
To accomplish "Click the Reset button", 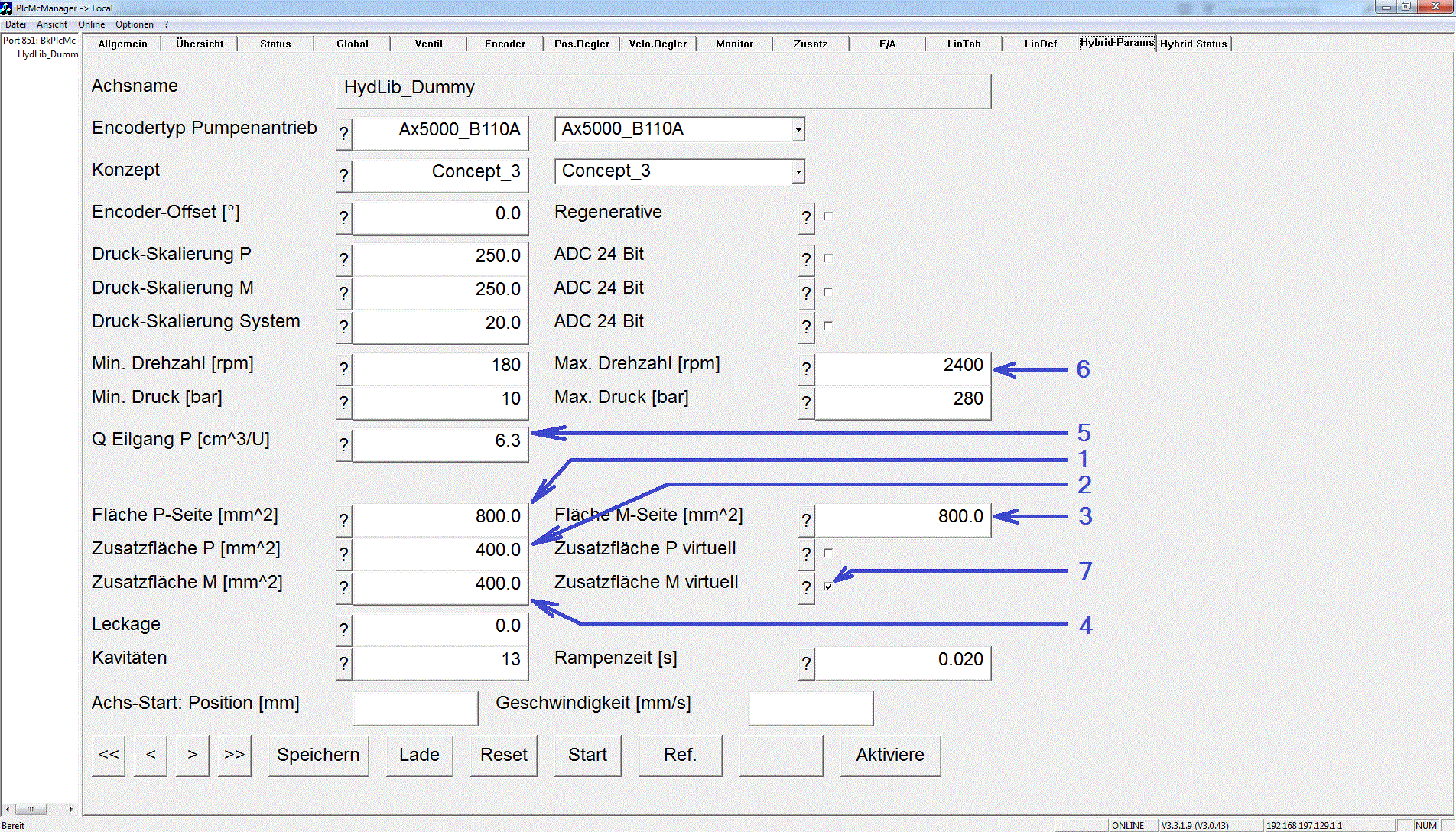I will click(504, 756).
